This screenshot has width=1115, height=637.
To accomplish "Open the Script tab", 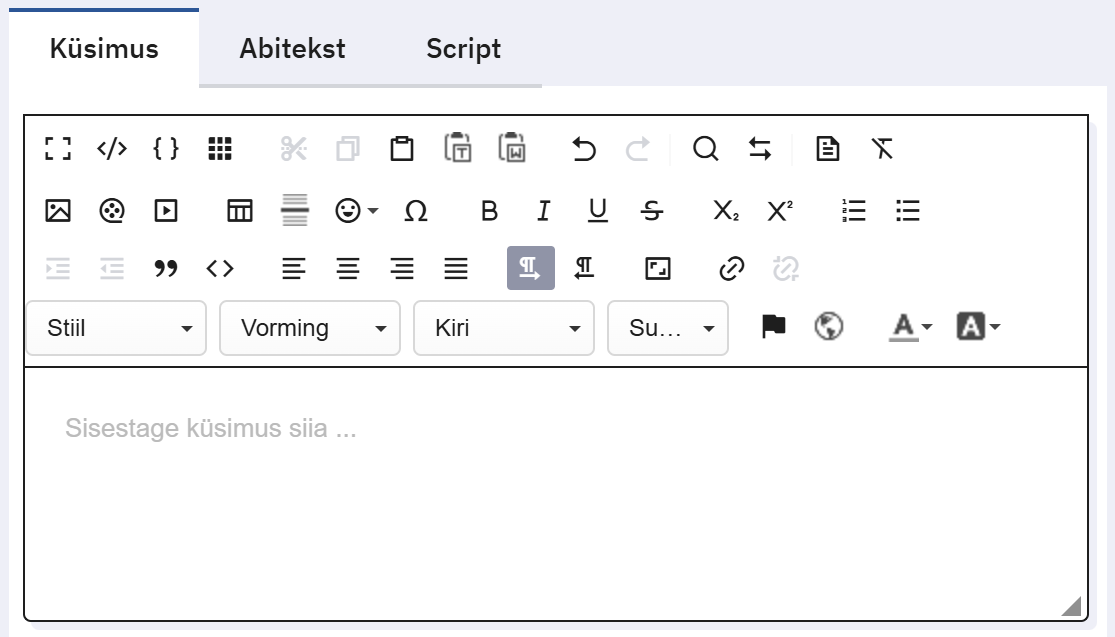I will [x=463, y=49].
